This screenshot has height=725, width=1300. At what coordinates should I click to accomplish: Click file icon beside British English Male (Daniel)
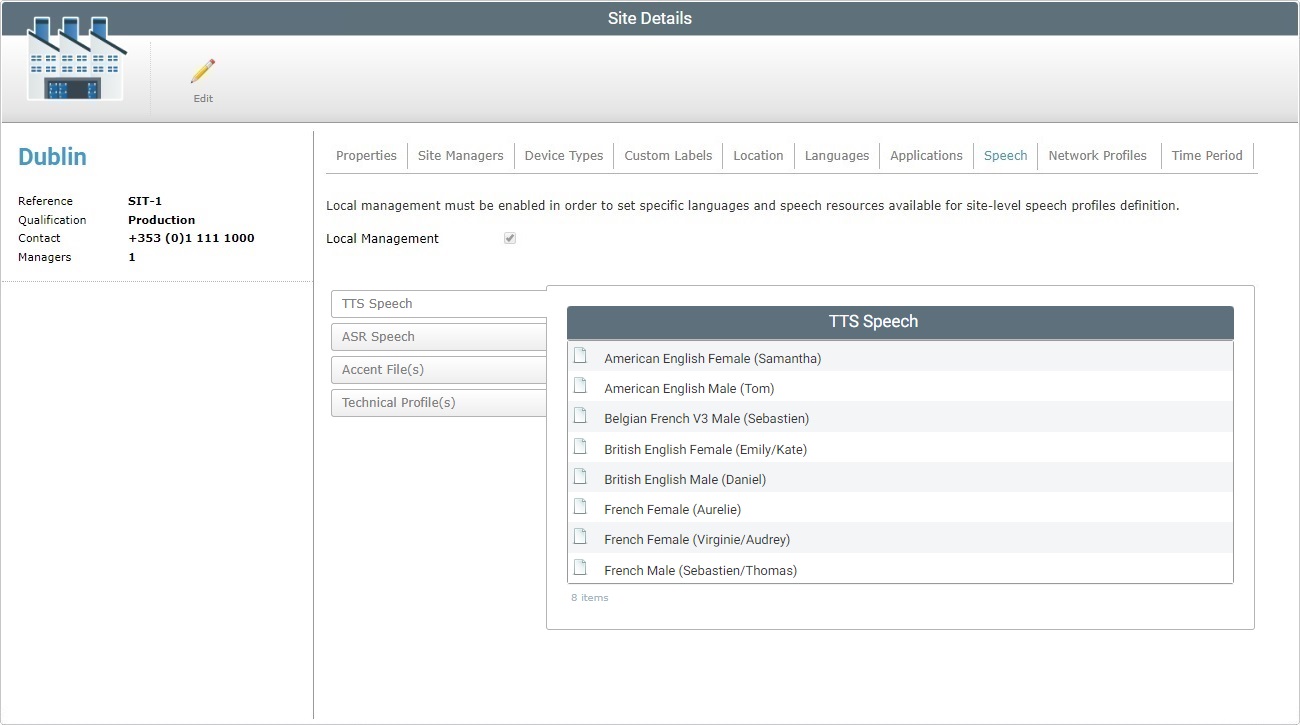click(x=580, y=478)
